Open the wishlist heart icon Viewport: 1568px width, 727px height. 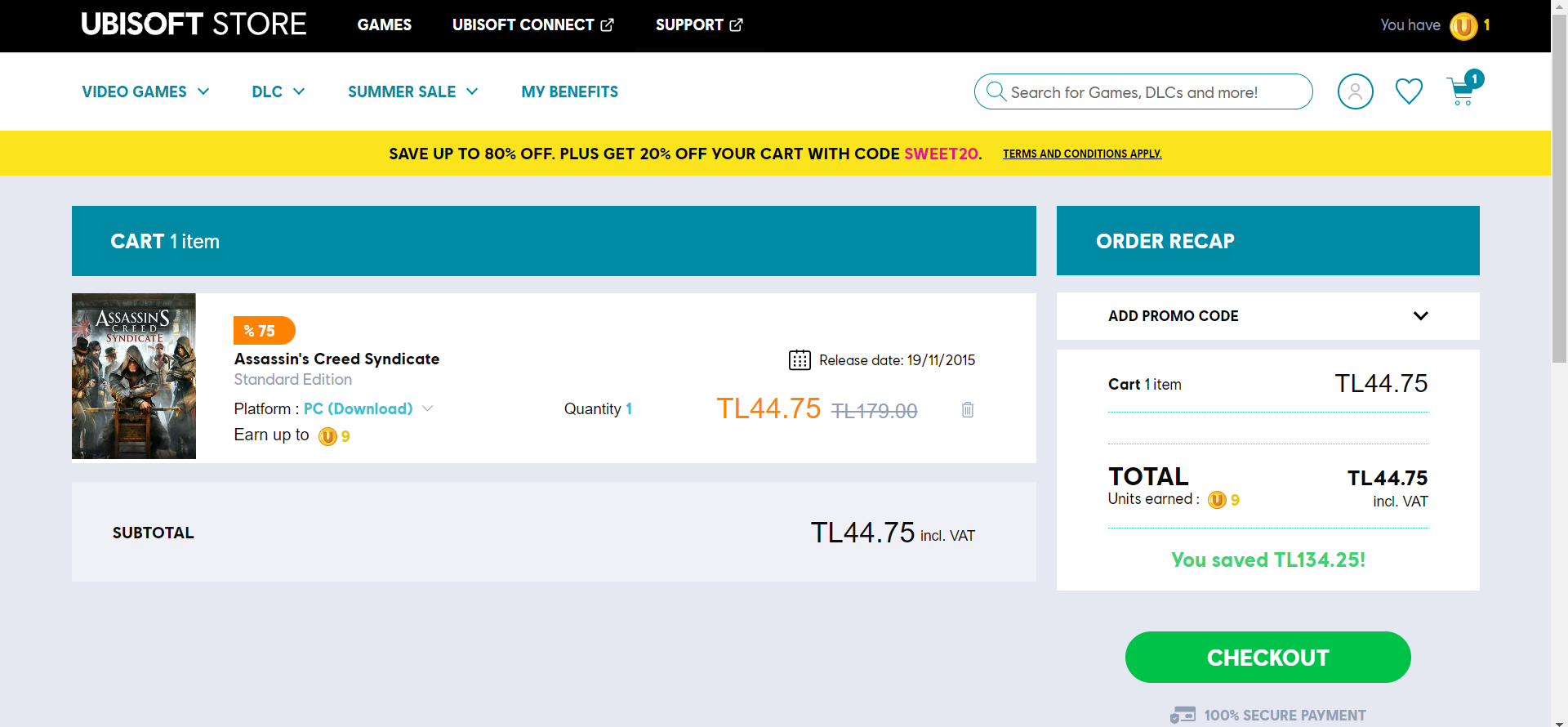pyautogui.click(x=1409, y=91)
